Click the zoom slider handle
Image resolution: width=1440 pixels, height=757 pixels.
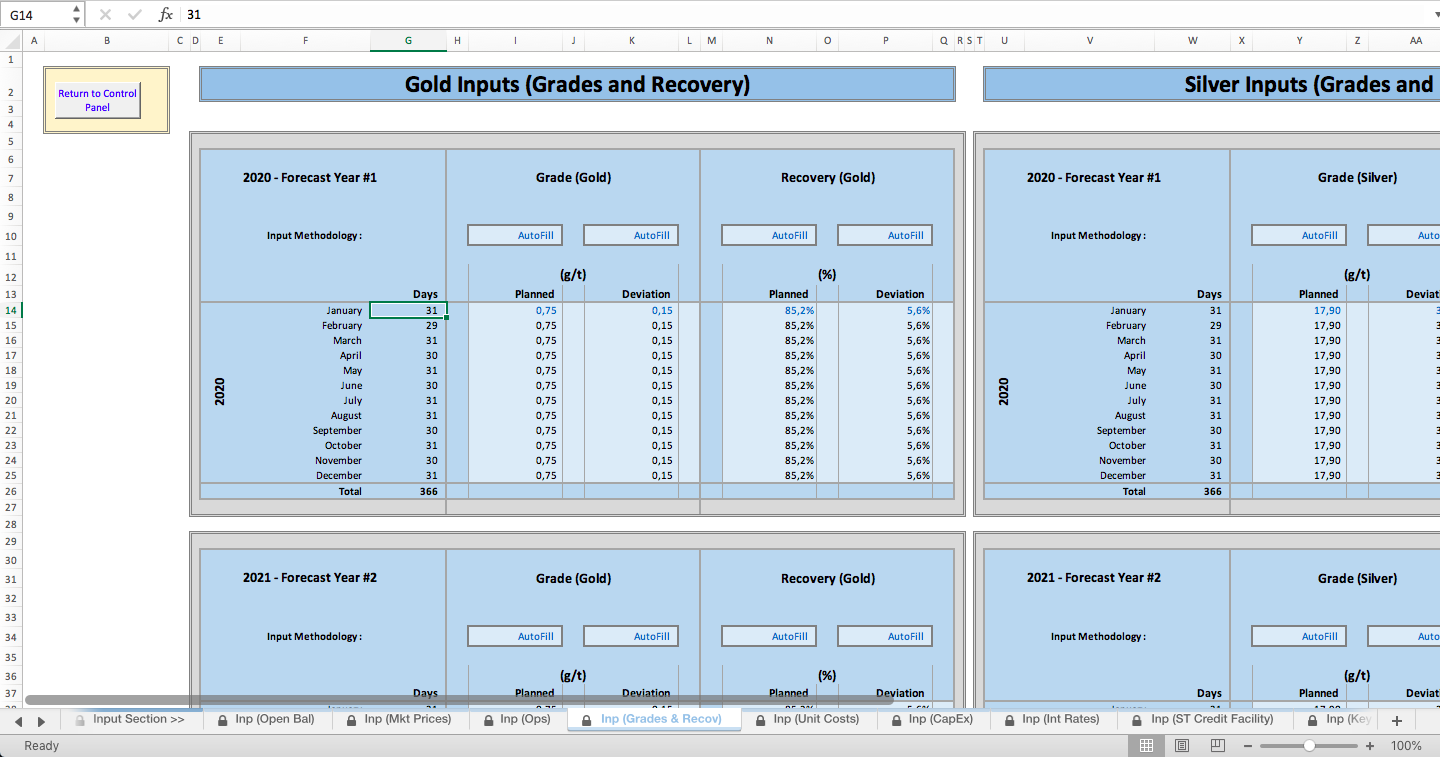pyautogui.click(x=1309, y=746)
